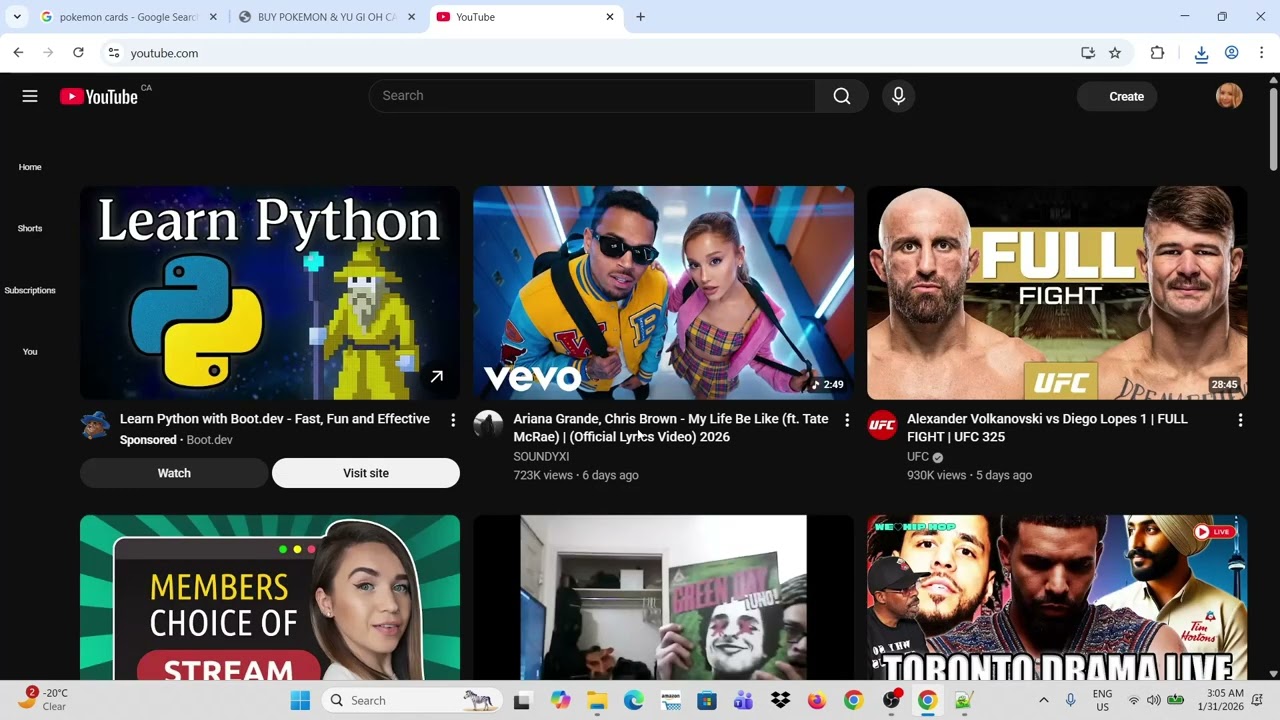Play the Ariana Grande Vevo thumbnail
This screenshot has width=1280, height=720.
663,293
